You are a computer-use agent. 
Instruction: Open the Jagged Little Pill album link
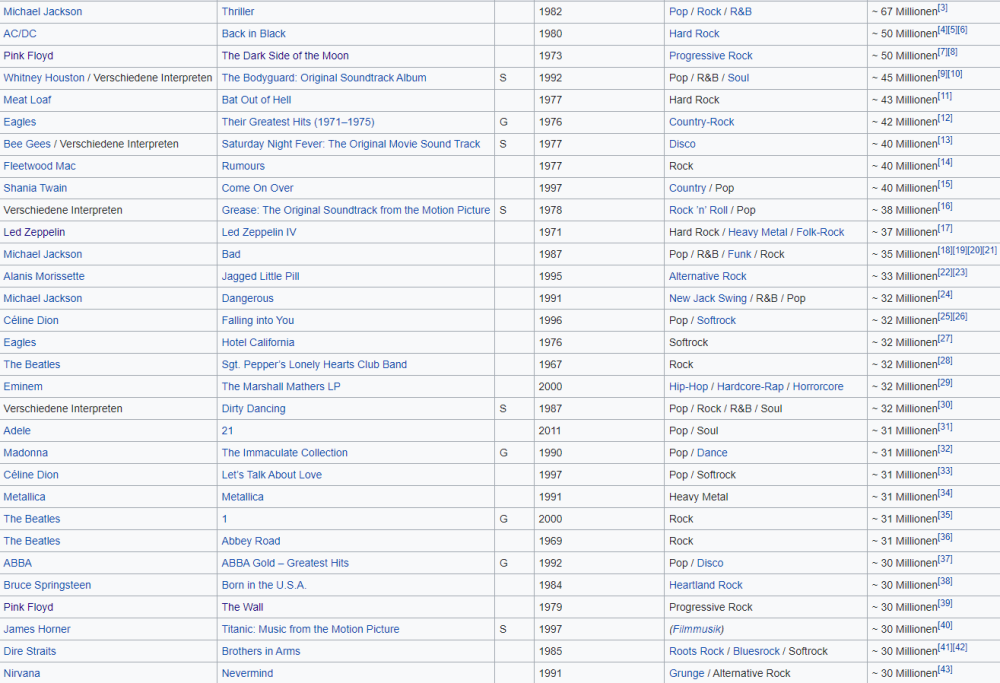click(x=260, y=276)
